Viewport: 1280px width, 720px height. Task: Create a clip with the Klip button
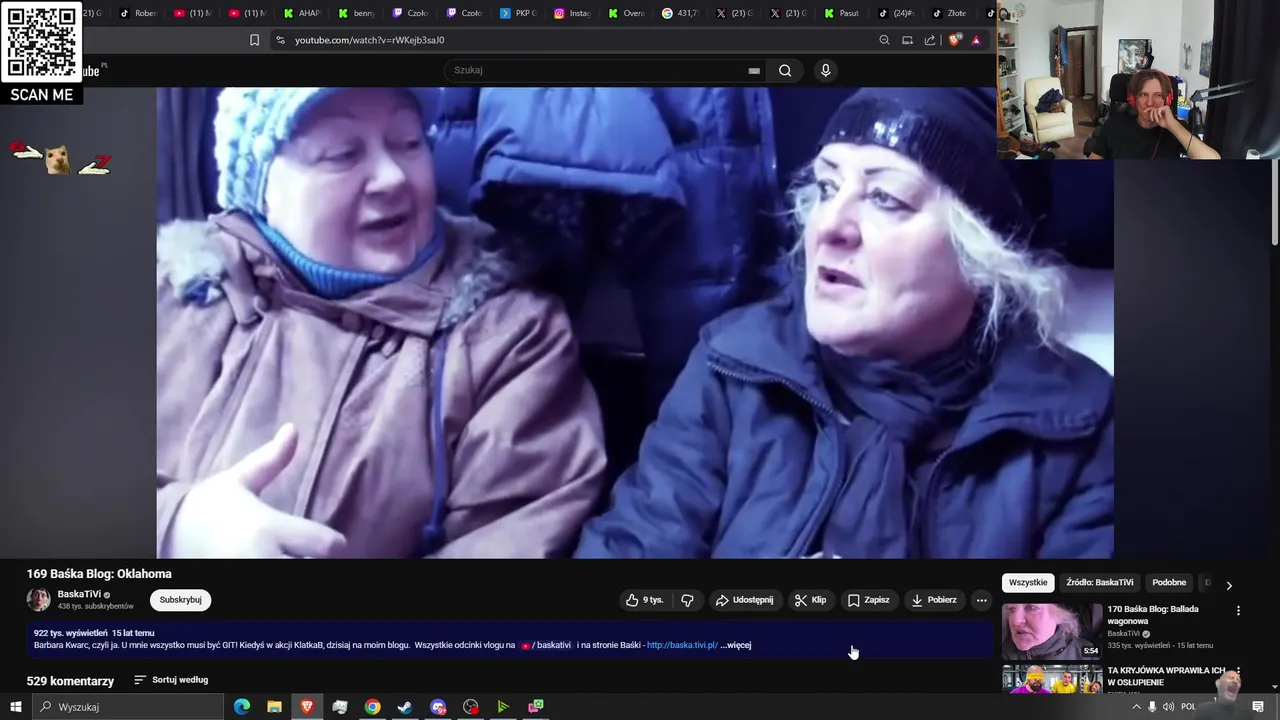[x=810, y=600]
